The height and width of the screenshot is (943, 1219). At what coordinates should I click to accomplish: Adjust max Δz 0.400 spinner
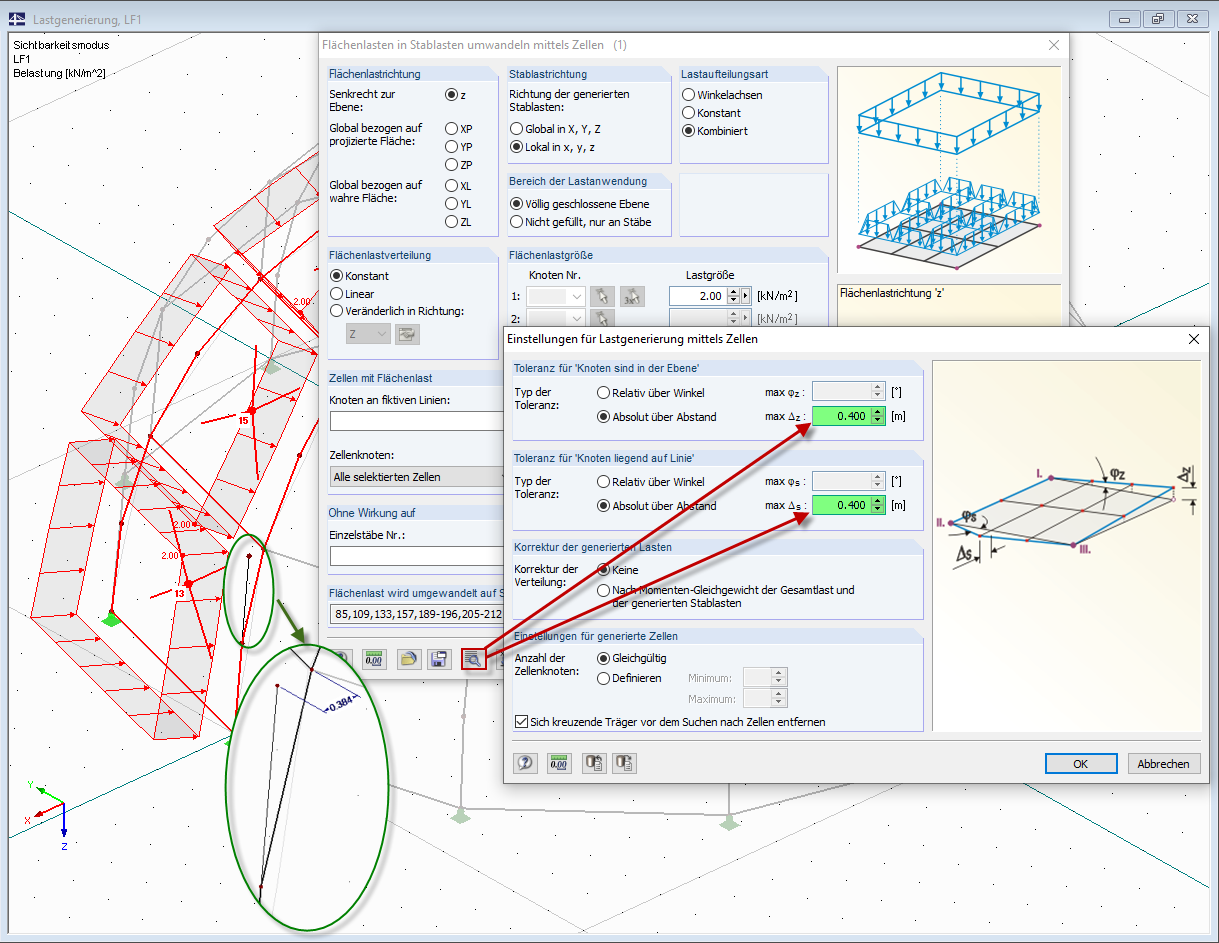tap(878, 416)
